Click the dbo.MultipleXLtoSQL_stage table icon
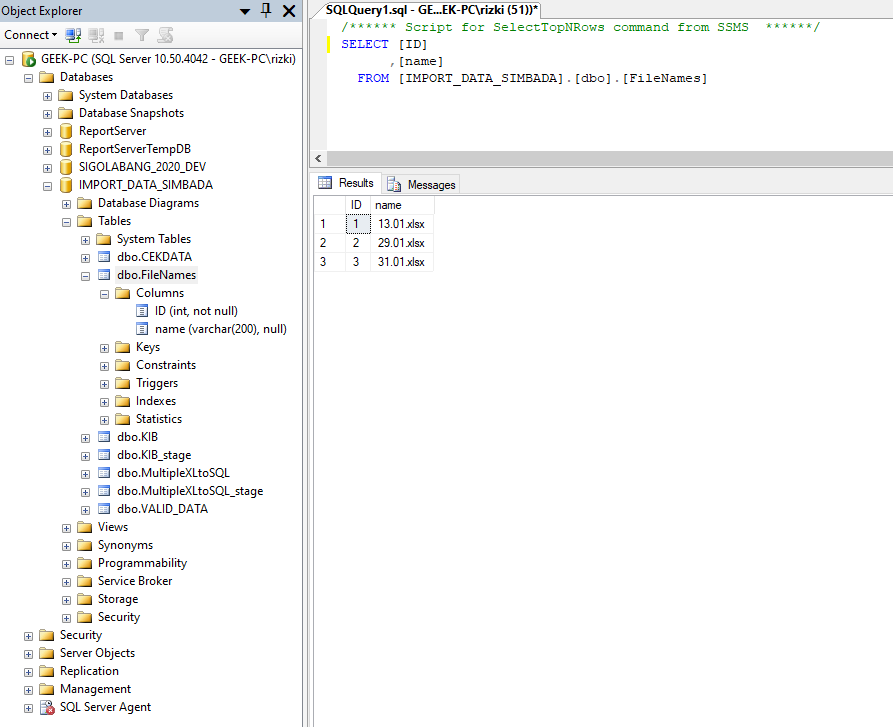 point(104,491)
